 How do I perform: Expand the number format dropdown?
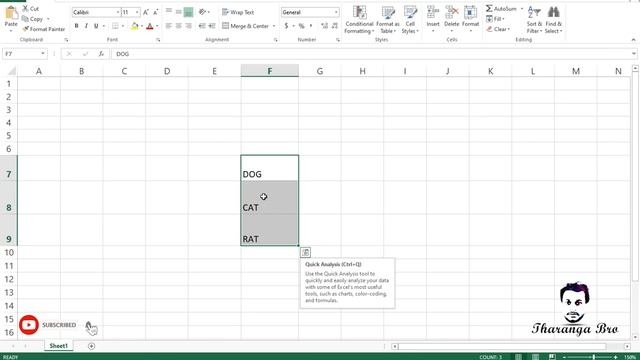point(336,13)
